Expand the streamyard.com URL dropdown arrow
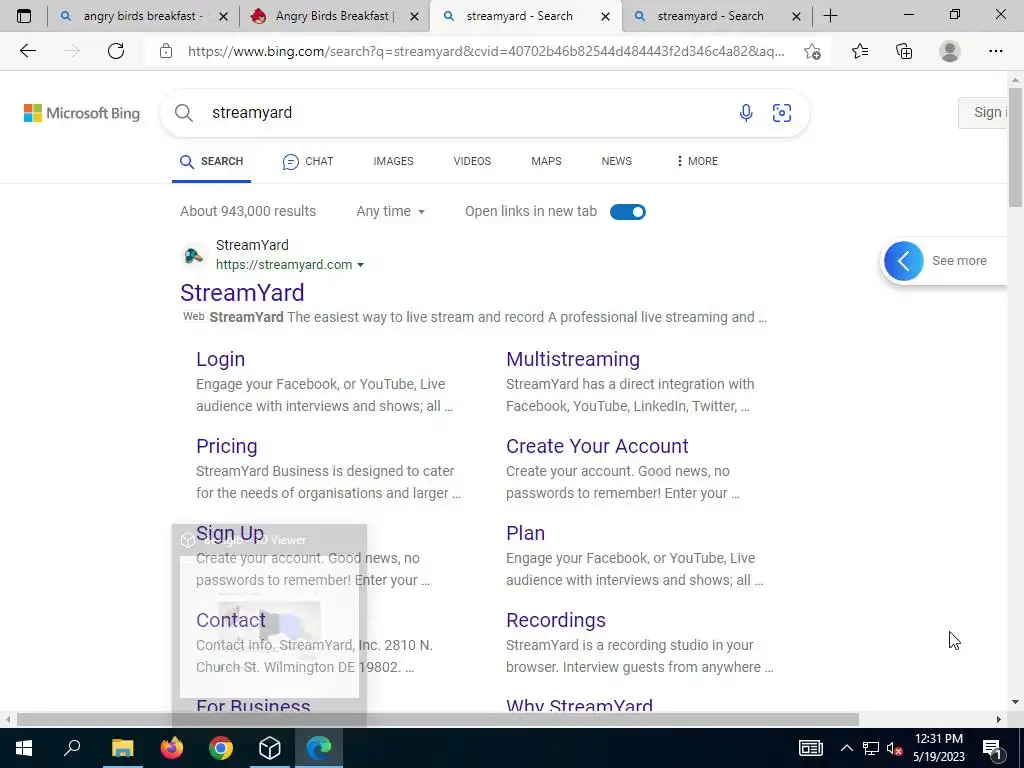The height and width of the screenshot is (768, 1024). pos(360,265)
